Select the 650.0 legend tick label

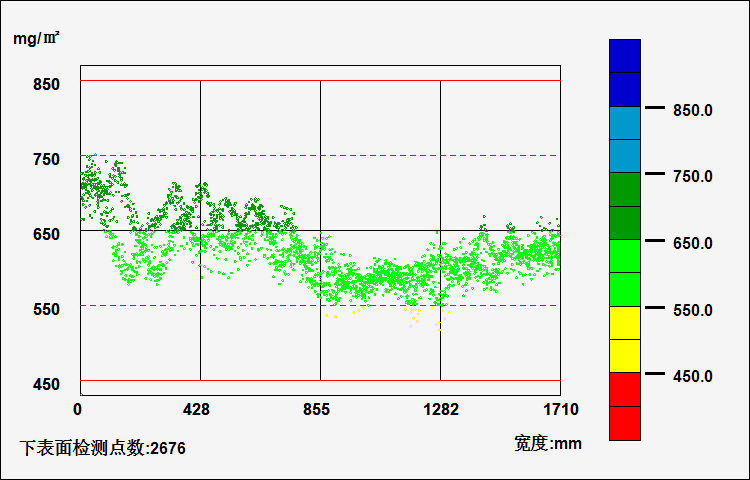694,243
